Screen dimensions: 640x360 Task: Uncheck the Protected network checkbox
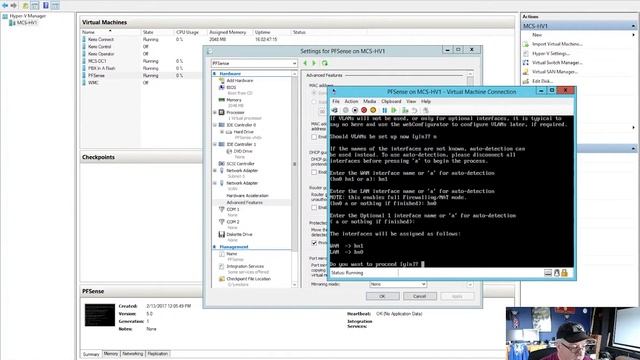[x=314, y=243]
